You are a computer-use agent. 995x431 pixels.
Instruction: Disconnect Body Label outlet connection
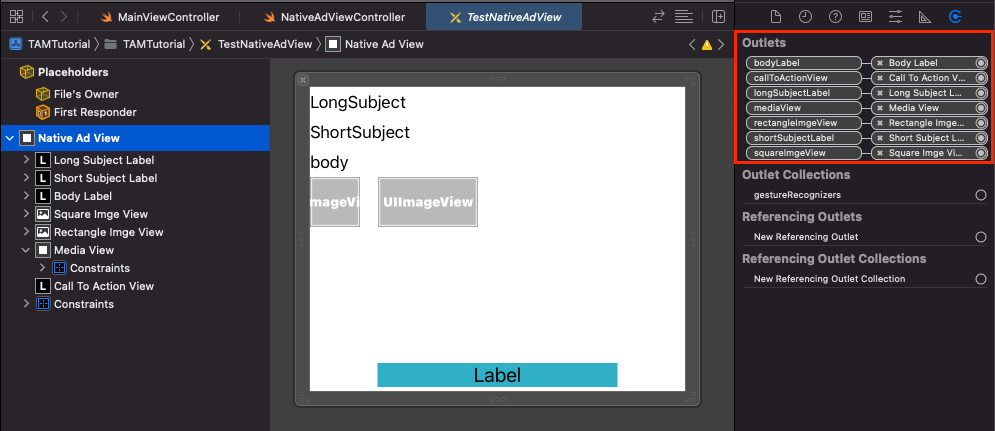coord(880,63)
